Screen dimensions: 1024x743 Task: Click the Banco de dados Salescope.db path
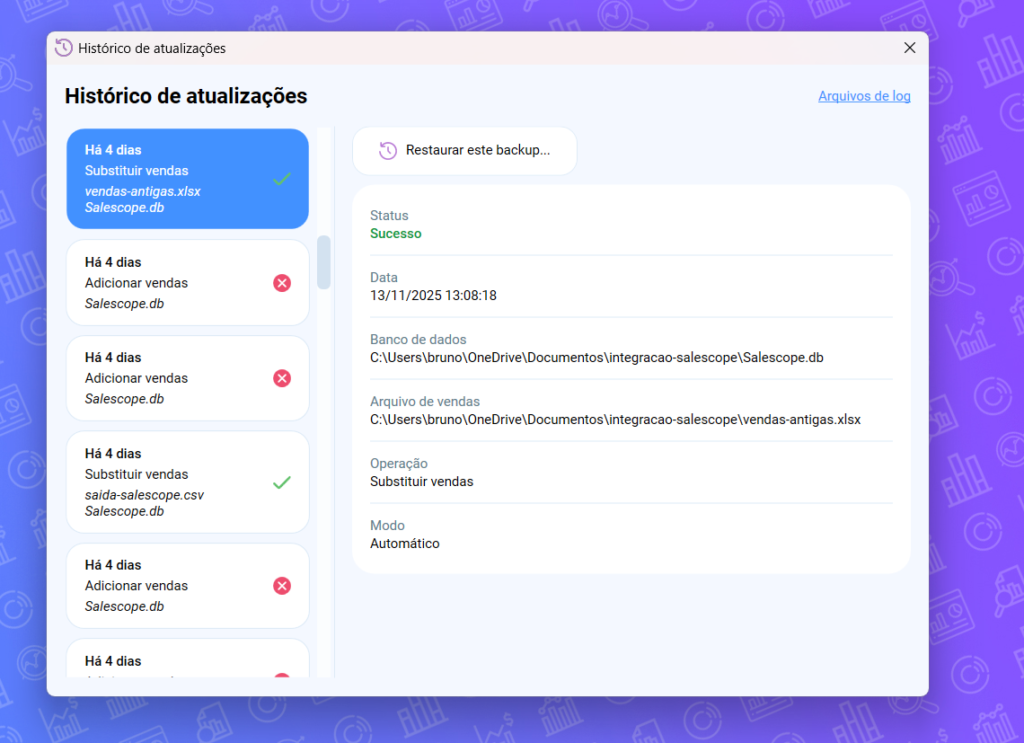click(597, 358)
